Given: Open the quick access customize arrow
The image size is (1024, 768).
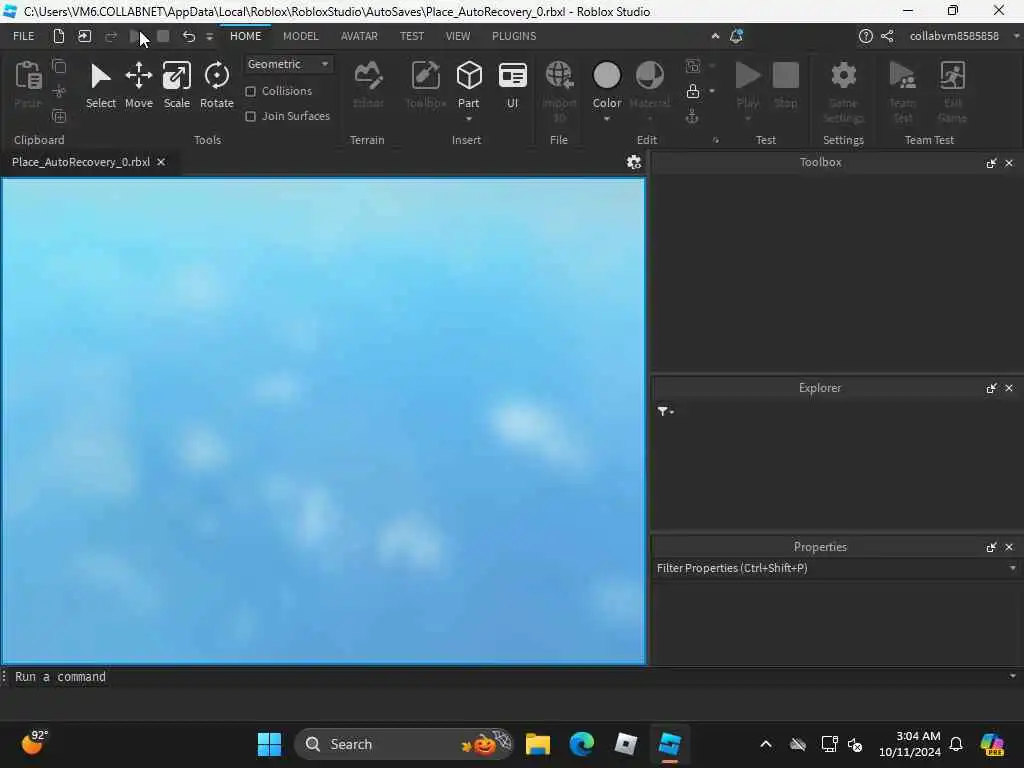Looking at the screenshot, I should pyautogui.click(x=210, y=37).
